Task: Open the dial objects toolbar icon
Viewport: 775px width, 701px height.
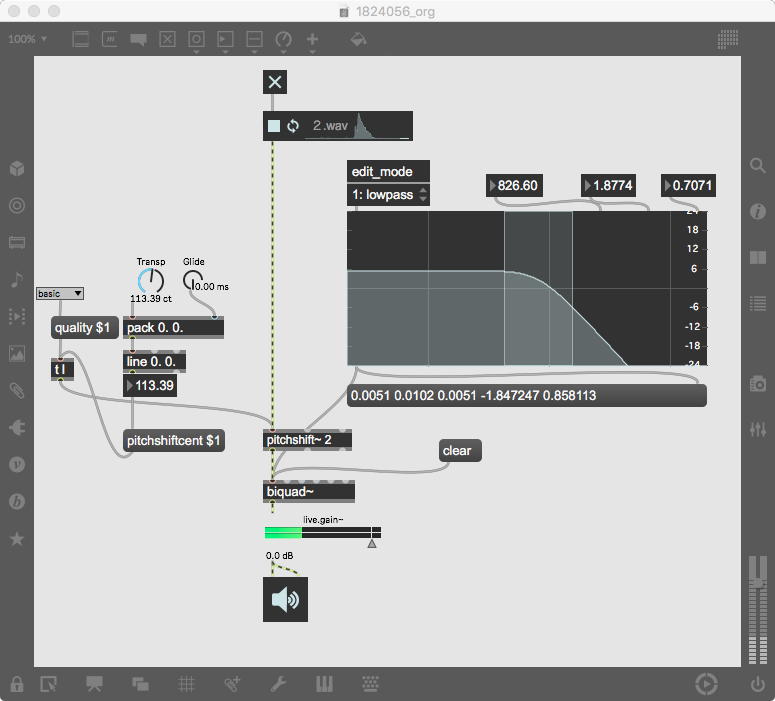Action: 283,39
